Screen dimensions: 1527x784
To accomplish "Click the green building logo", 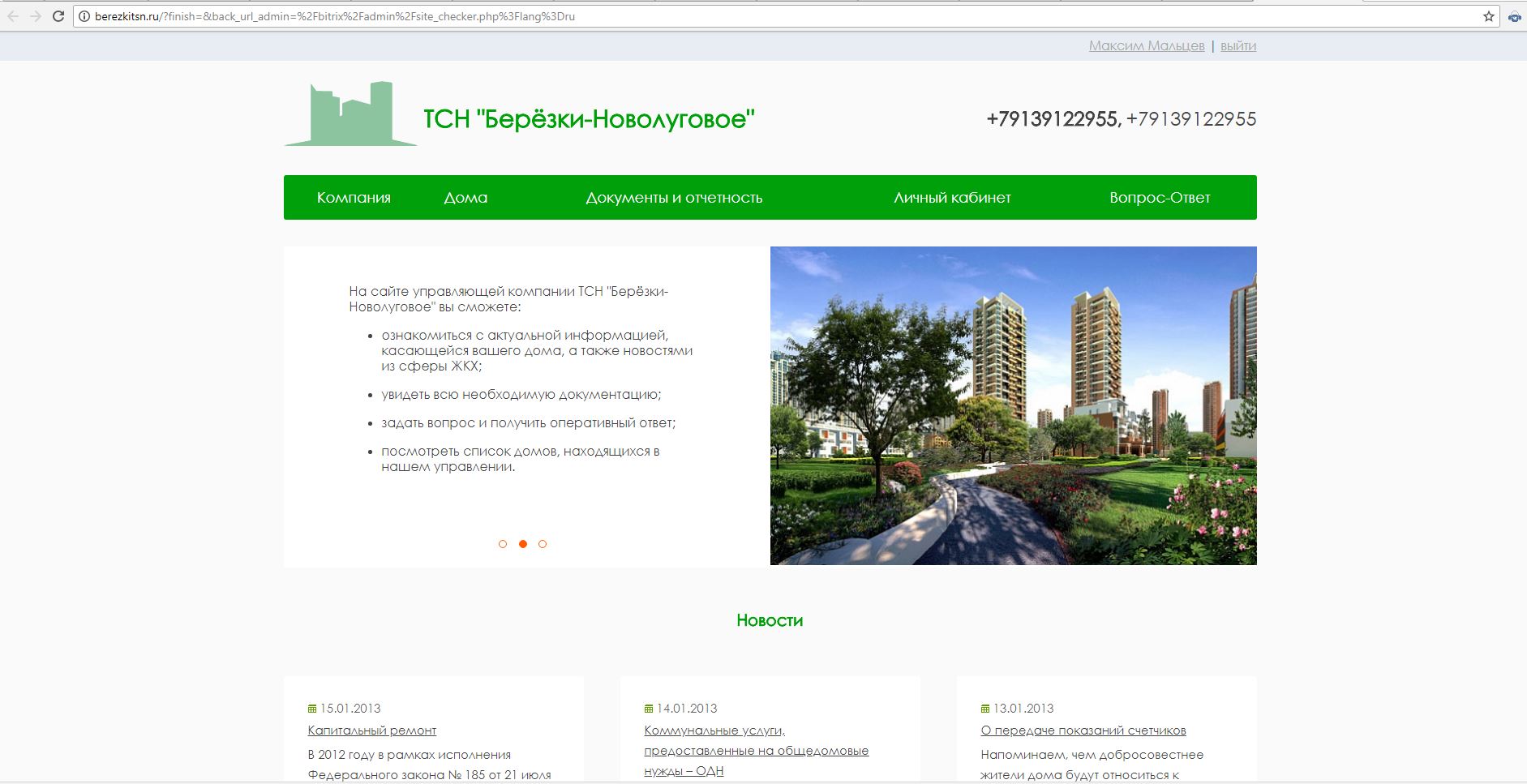I will 350,114.
